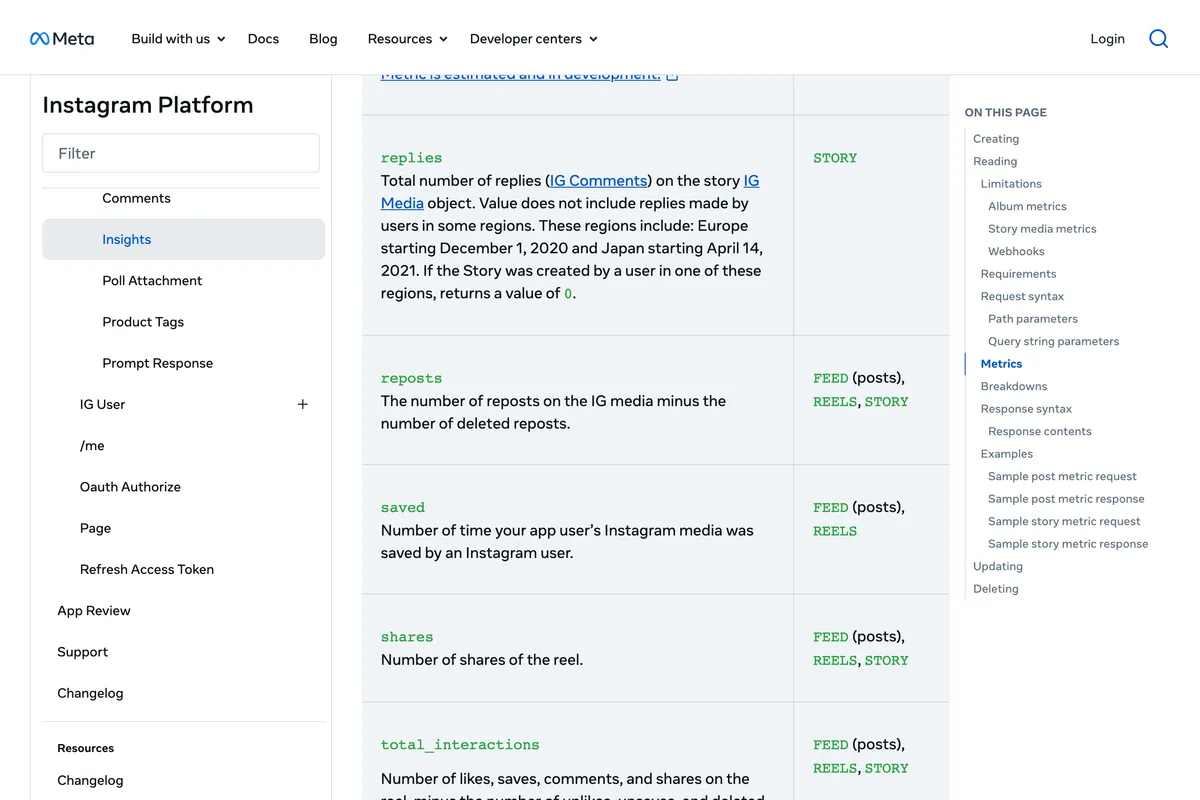Jump to Request syntax section
1200x800 pixels.
1022,296
